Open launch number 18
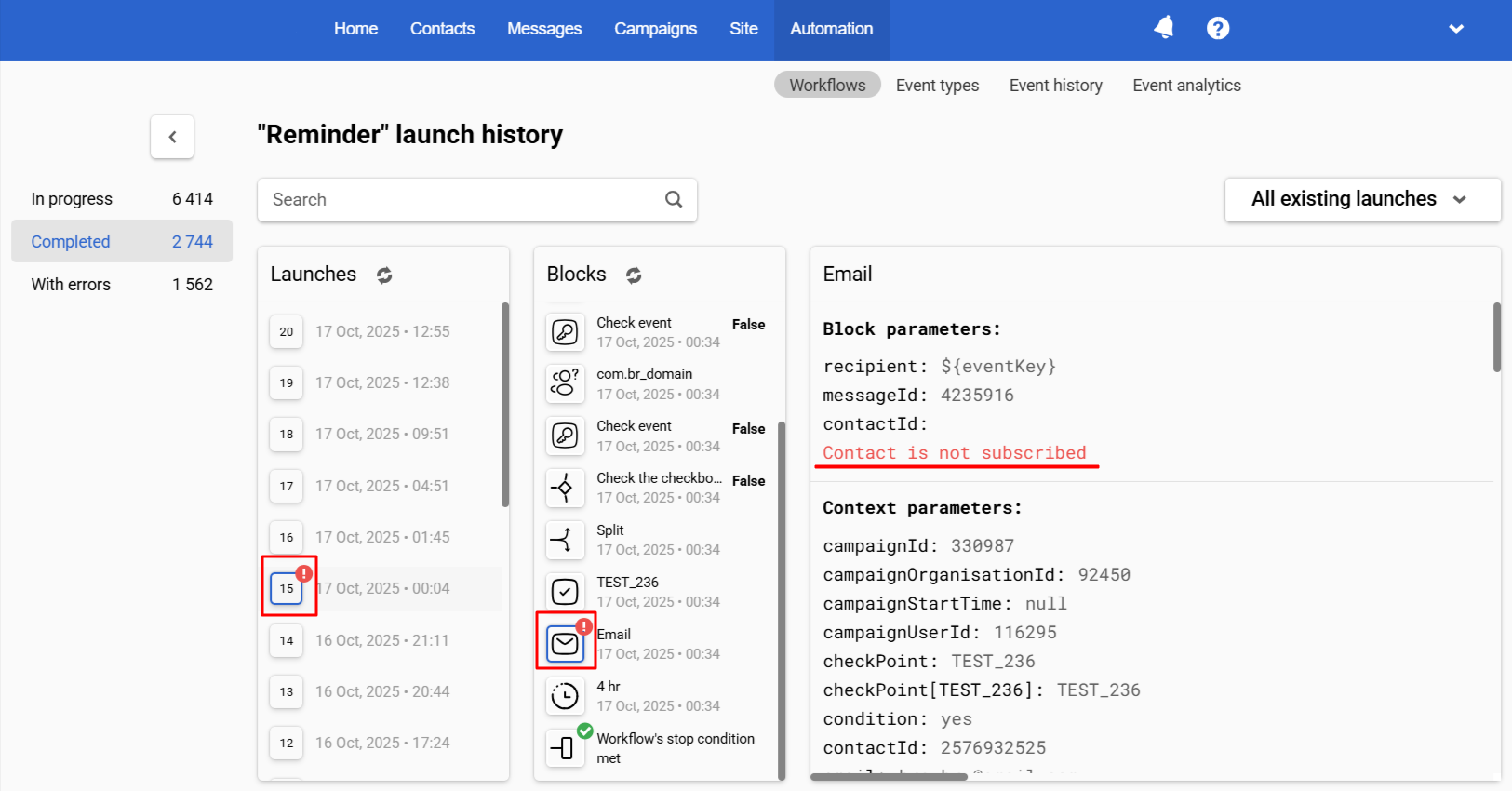 click(x=287, y=434)
